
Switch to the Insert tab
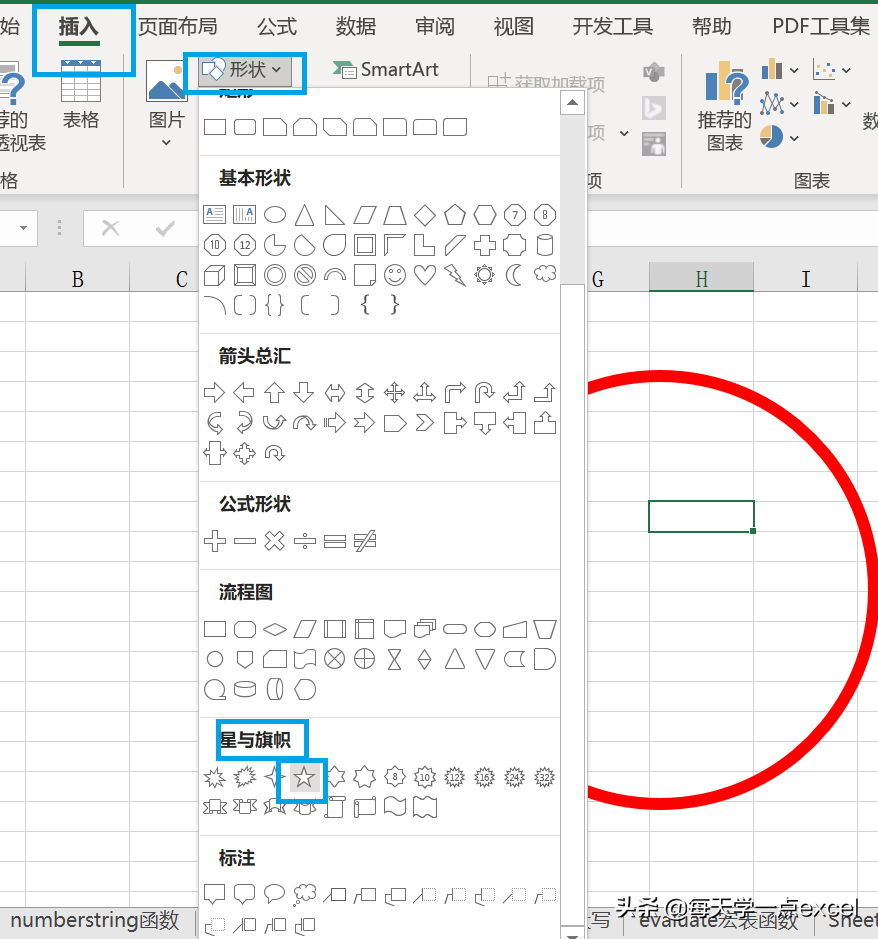tap(78, 26)
